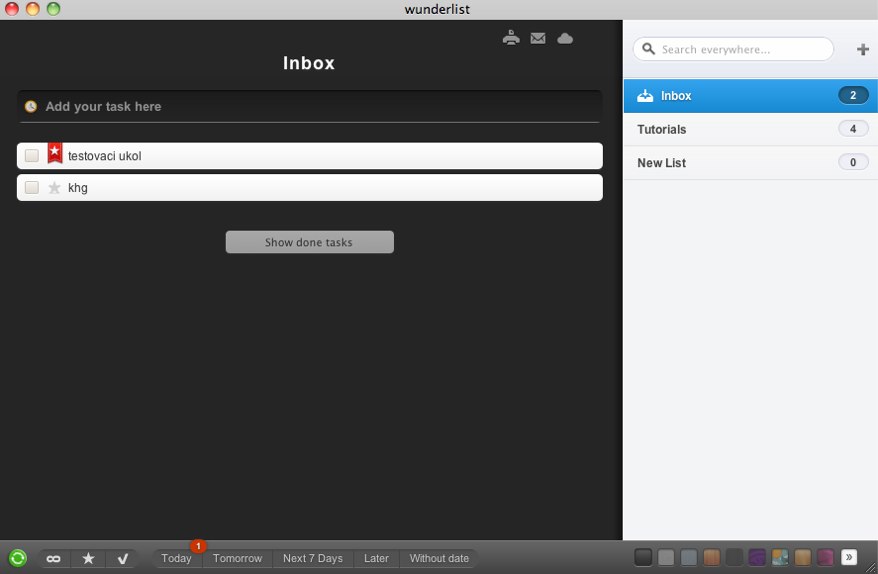
Task: Select the Tutorials list
Action: (x=750, y=129)
